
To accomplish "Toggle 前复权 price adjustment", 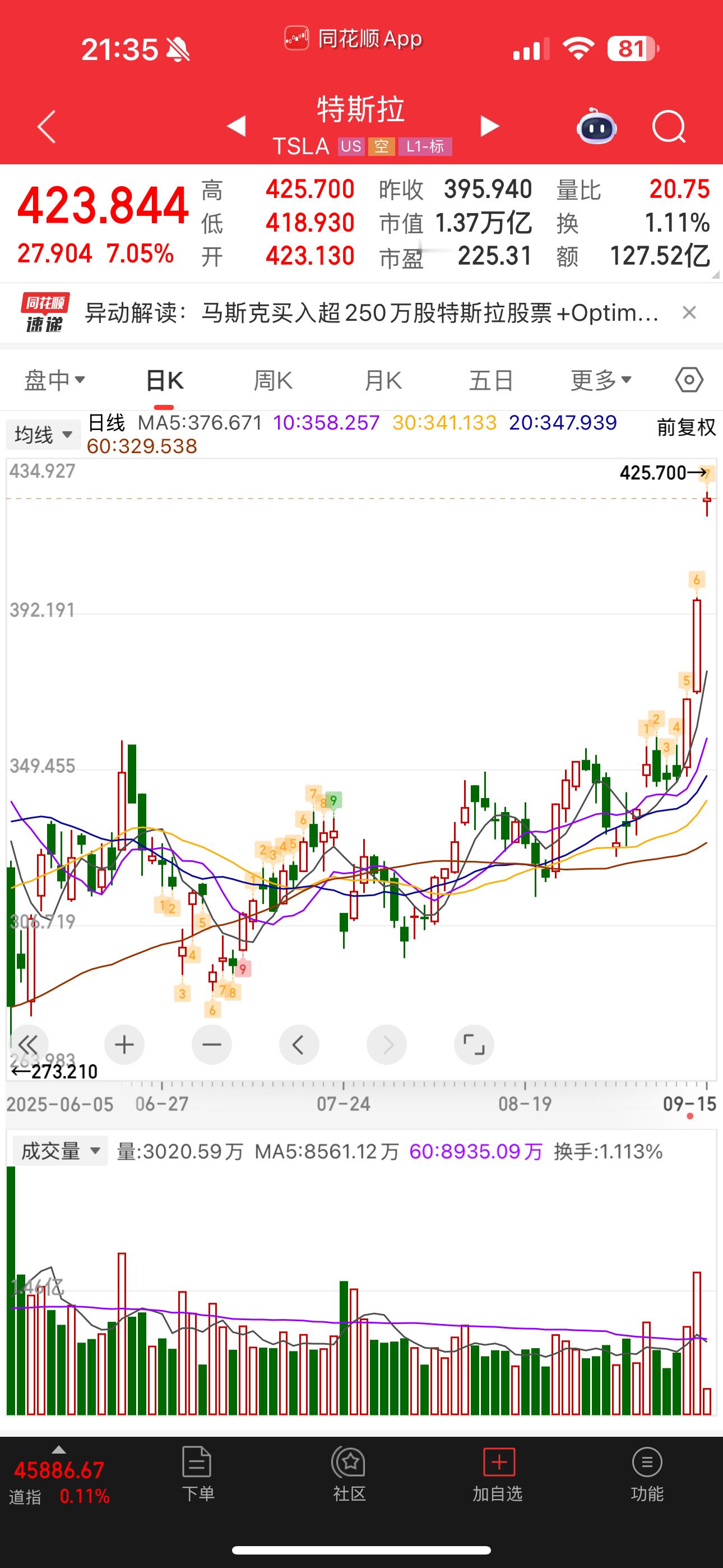I will click(x=686, y=427).
